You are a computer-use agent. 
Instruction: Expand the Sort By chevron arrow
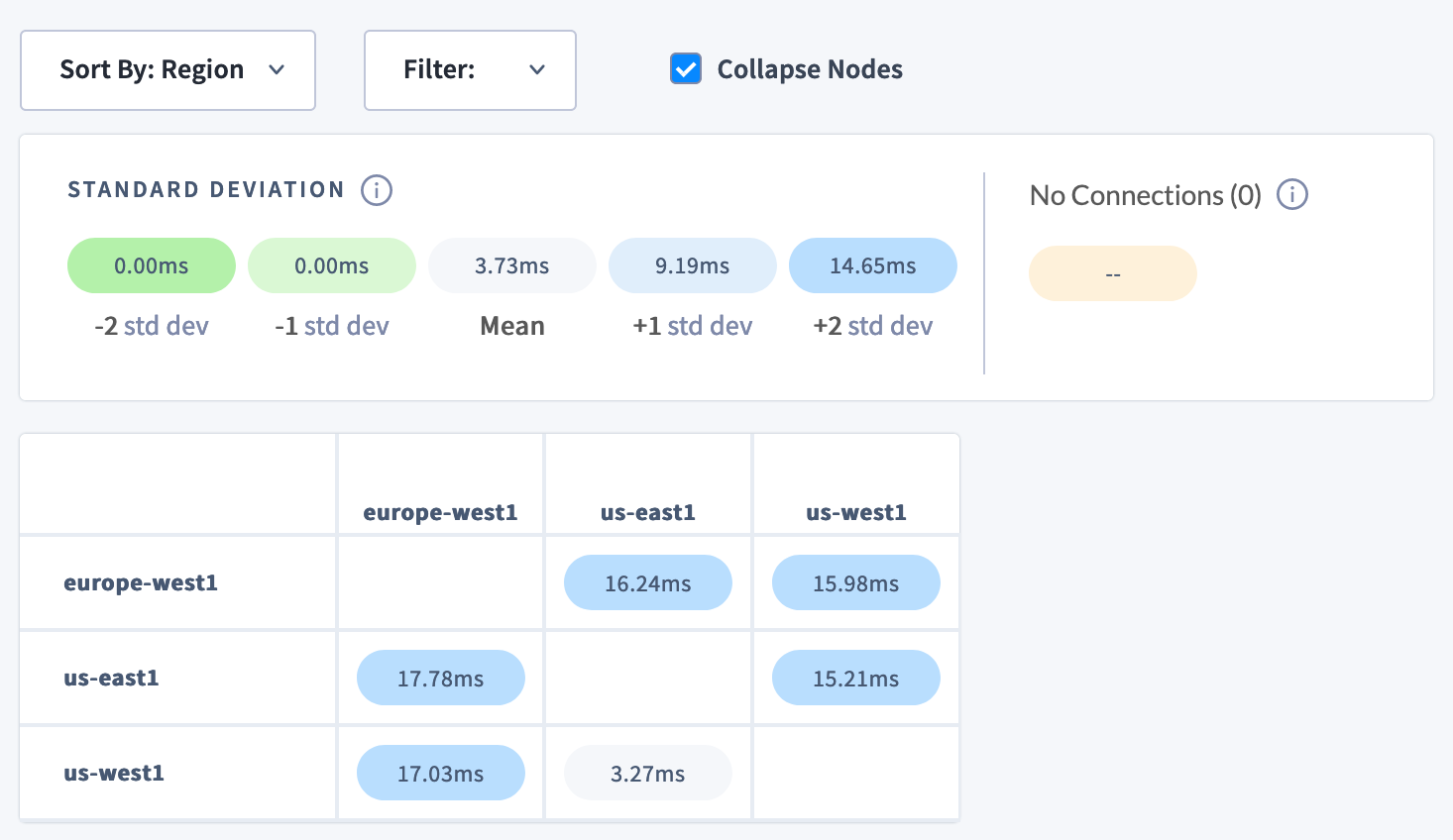point(278,70)
